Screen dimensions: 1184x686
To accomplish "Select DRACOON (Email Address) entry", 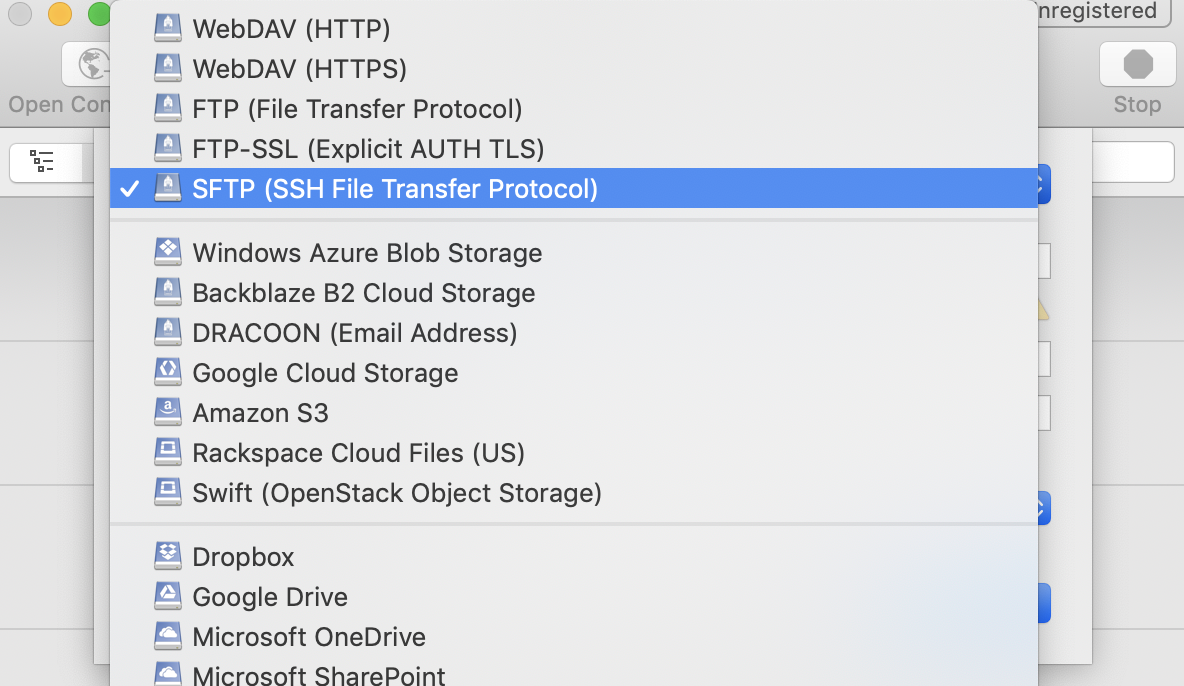I will [x=354, y=332].
